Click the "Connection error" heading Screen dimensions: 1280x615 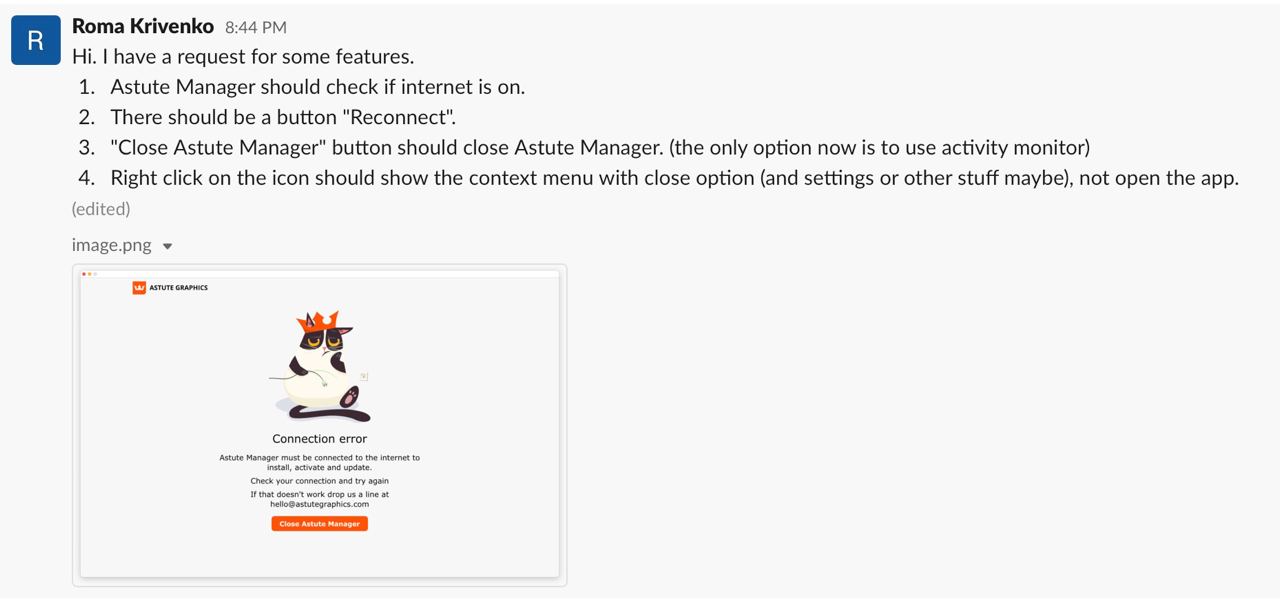pyautogui.click(x=319, y=439)
